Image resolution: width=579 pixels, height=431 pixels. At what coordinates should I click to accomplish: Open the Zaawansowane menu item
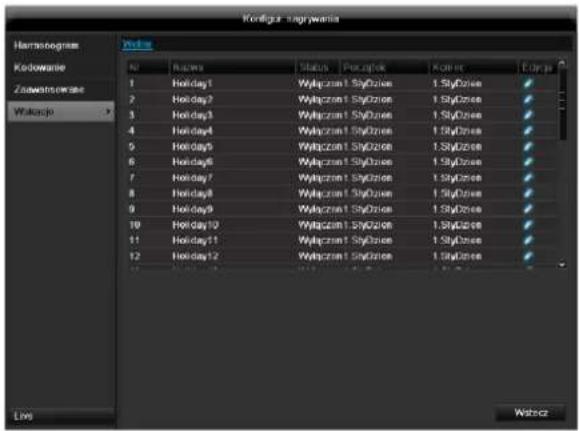pyautogui.click(x=61, y=89)
